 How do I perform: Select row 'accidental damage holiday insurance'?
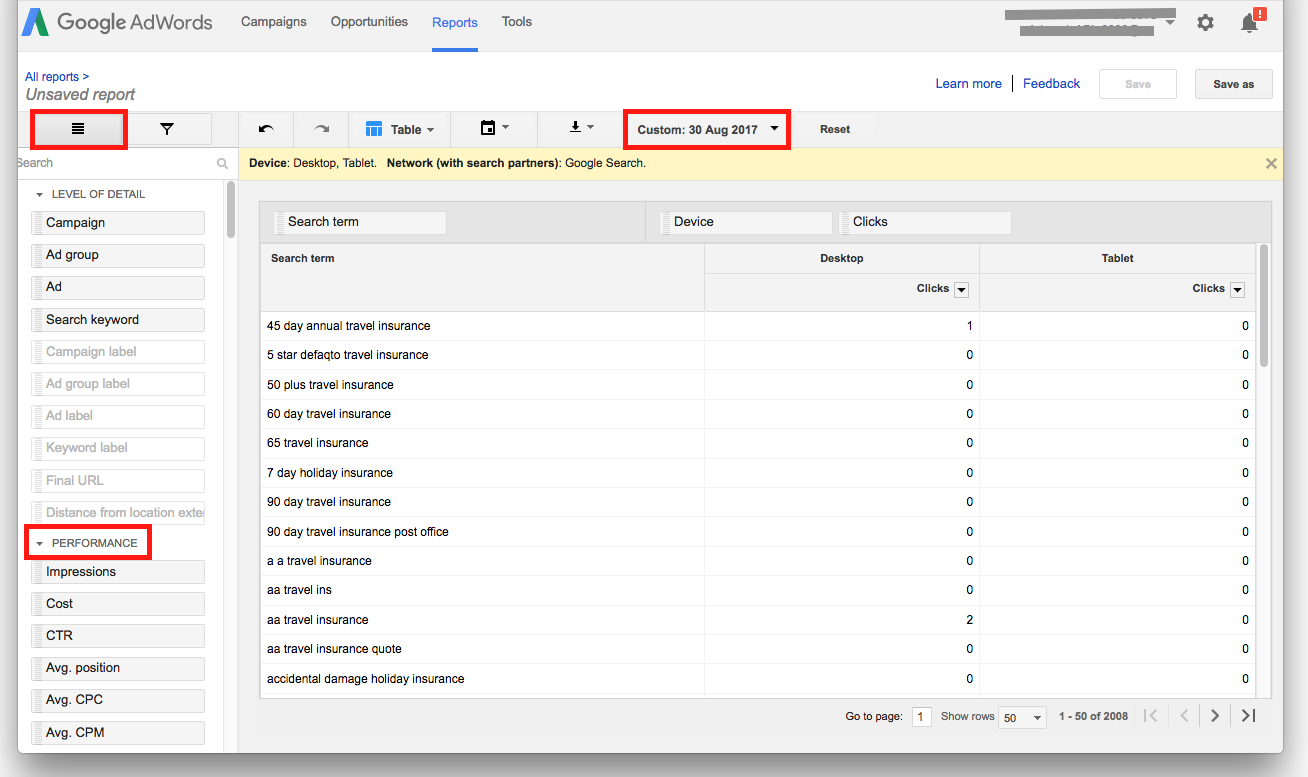[x=758, y=679]
